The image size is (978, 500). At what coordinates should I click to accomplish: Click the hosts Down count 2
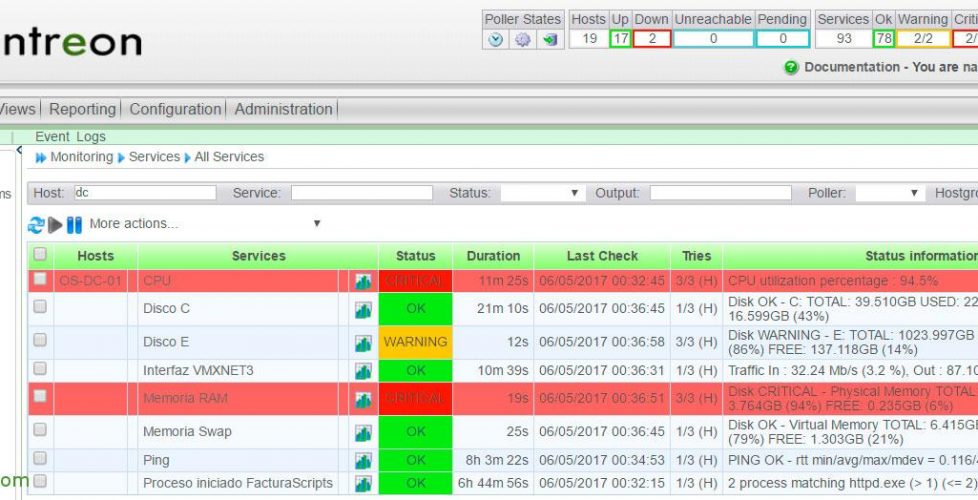[x=652, y=39]
